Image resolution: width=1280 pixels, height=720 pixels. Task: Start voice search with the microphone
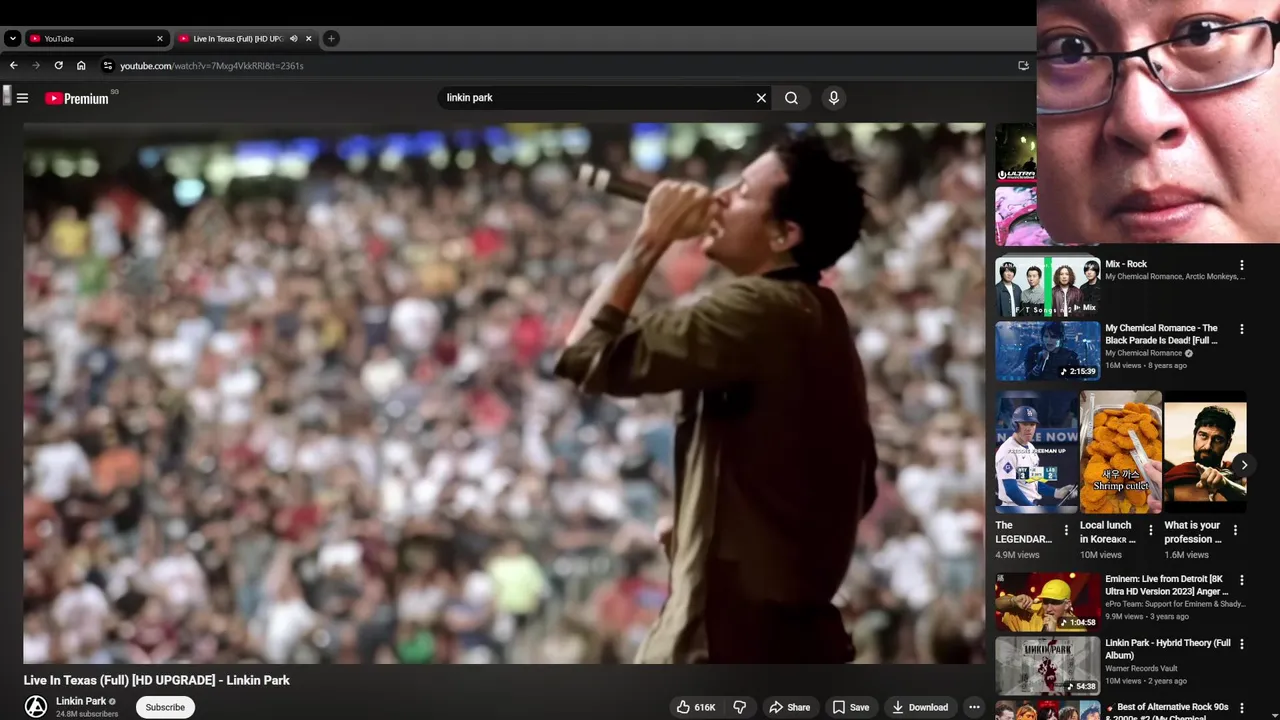[833, 98]
